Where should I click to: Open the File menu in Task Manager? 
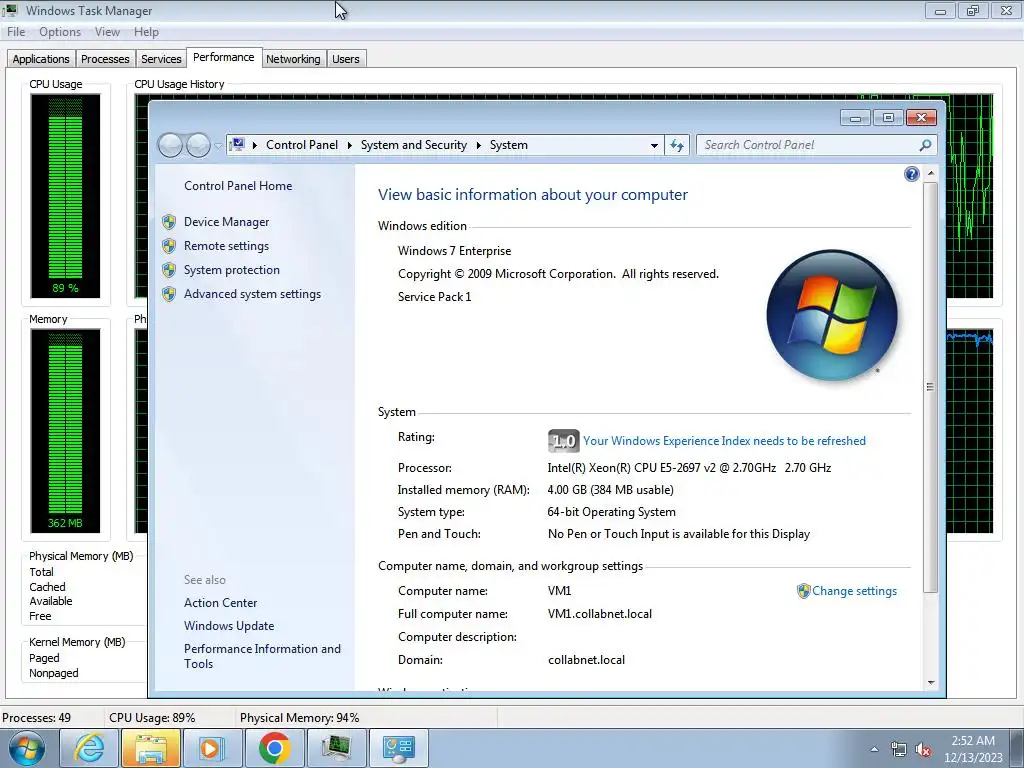click(16, 32)
